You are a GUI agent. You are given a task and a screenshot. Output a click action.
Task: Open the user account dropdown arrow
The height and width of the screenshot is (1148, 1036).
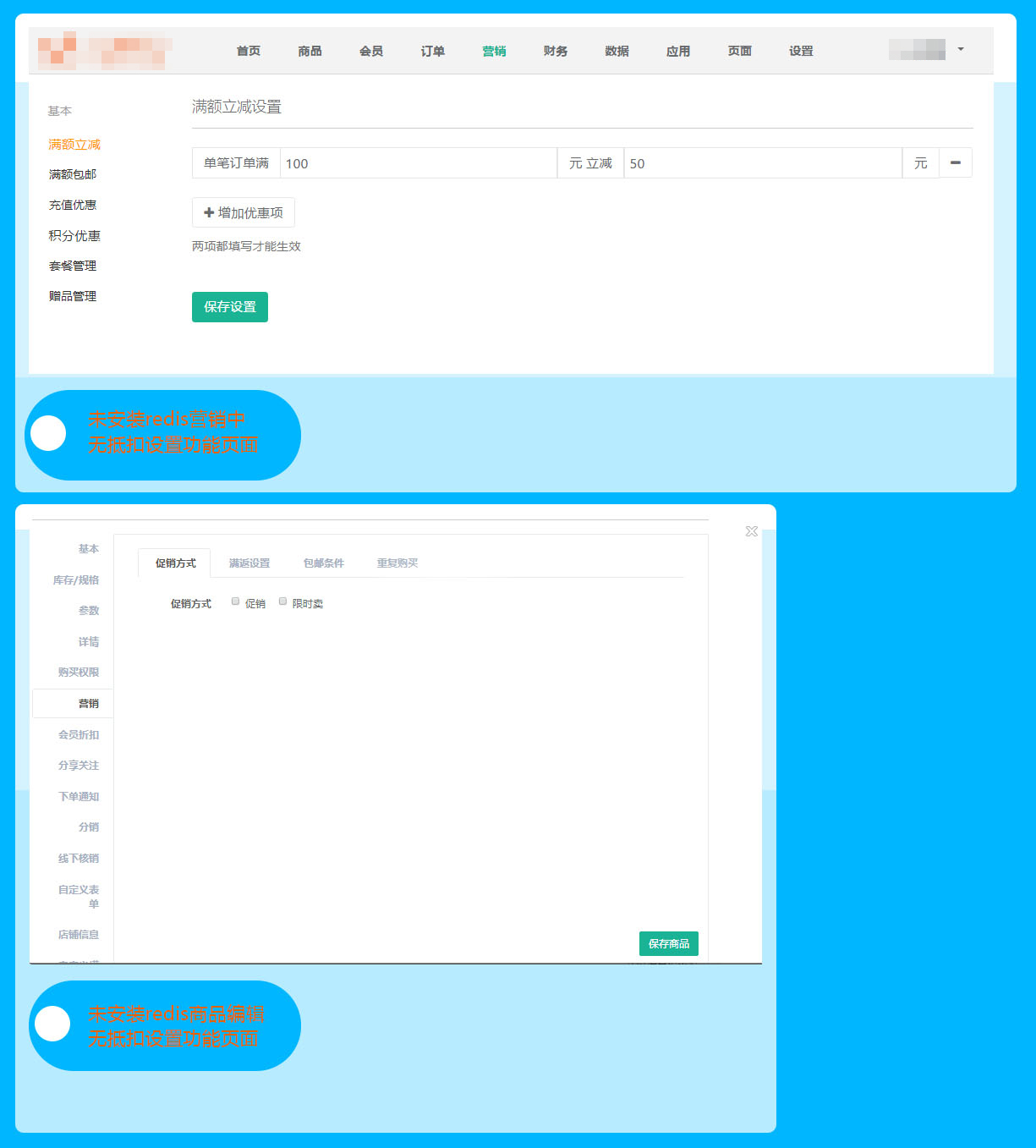tap(960, 50)
